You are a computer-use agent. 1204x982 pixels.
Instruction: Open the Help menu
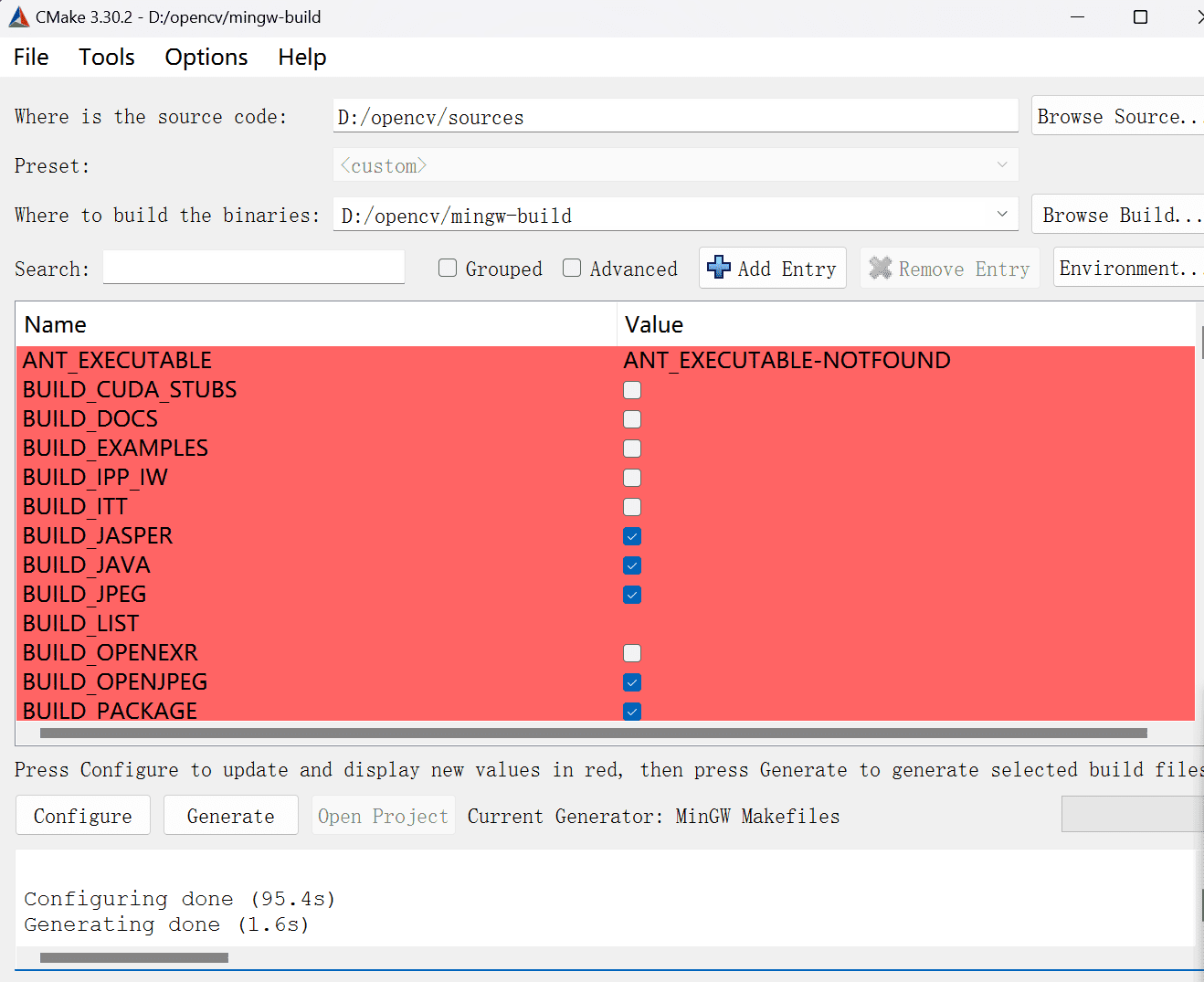302,57
